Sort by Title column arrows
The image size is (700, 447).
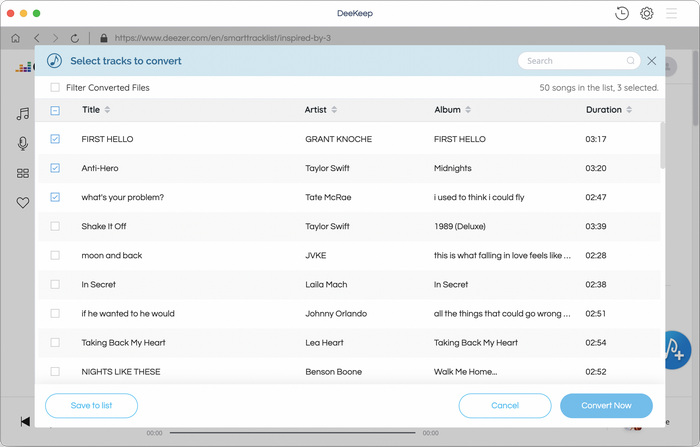[x=107, y=110]
